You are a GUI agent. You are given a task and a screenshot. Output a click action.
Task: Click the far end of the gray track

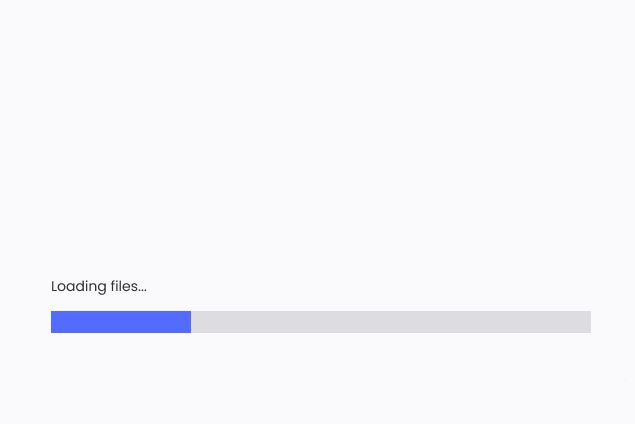(x=590, y=322)
